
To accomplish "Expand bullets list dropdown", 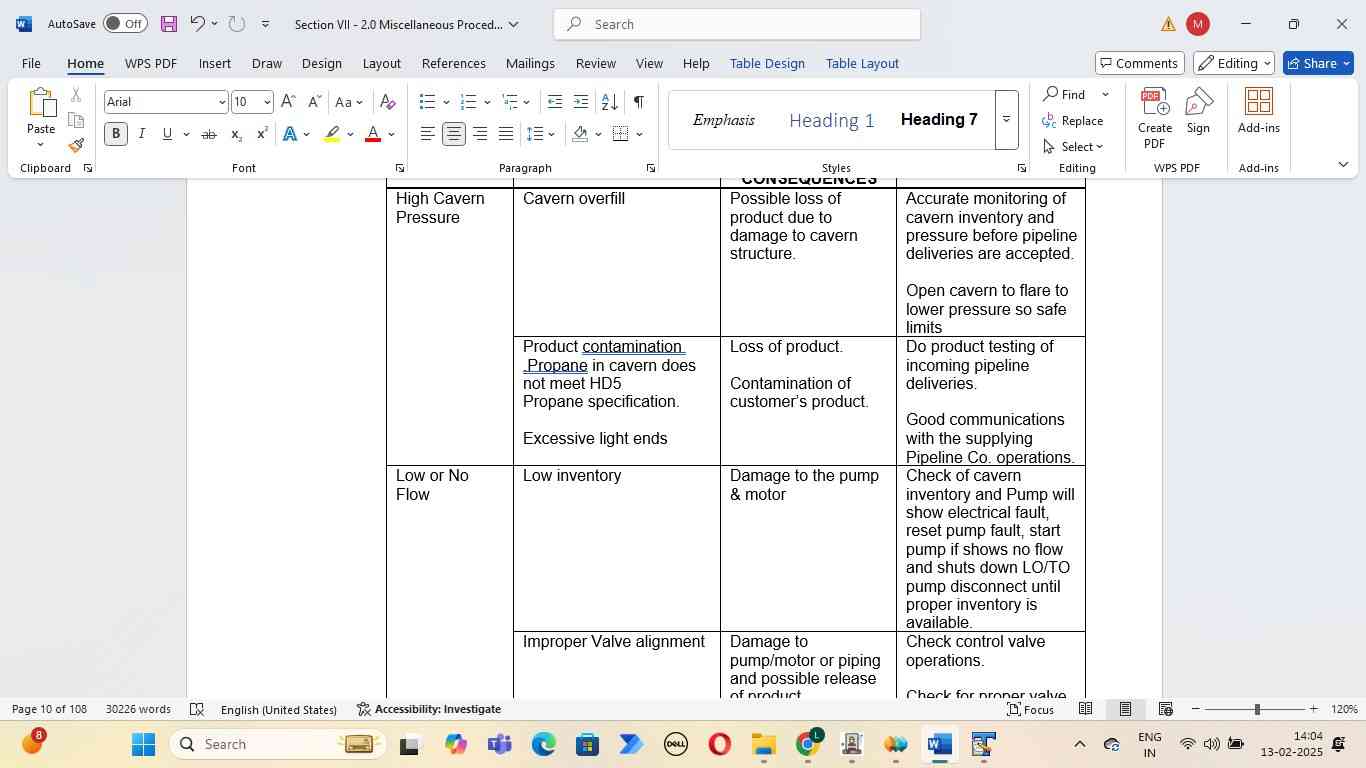I will pyautogui.click(x=446, y=102).
